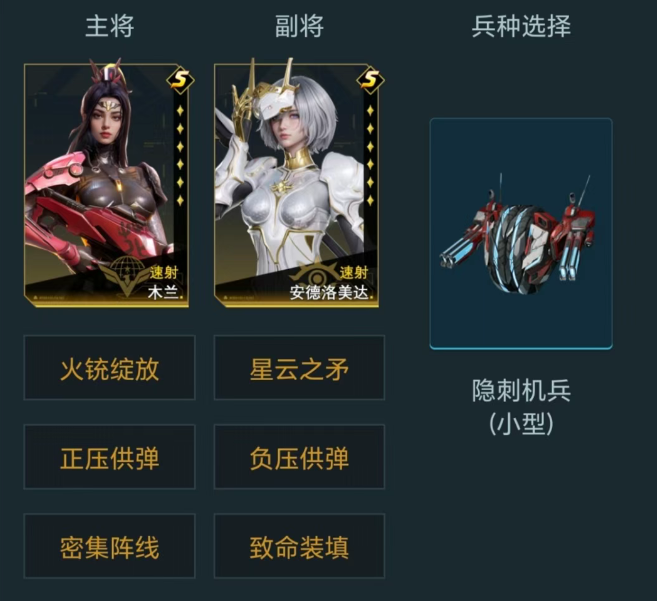This screenshot has width=657, height=601.
Task: Click the 副将 column header
Action: tap(299, 26)
